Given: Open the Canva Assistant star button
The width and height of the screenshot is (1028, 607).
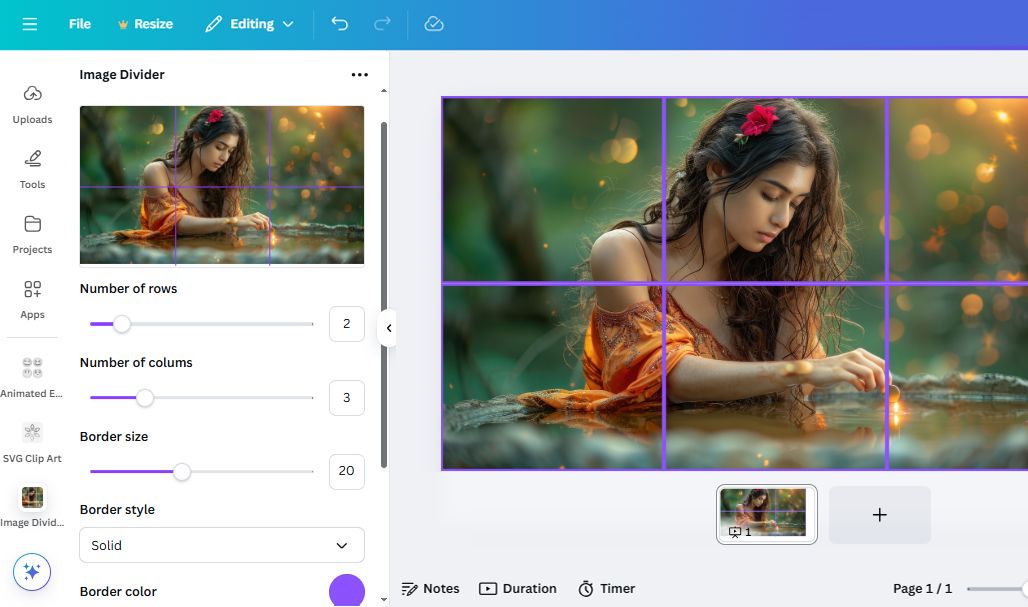Looking at the screenshot, I should (32, 571).
